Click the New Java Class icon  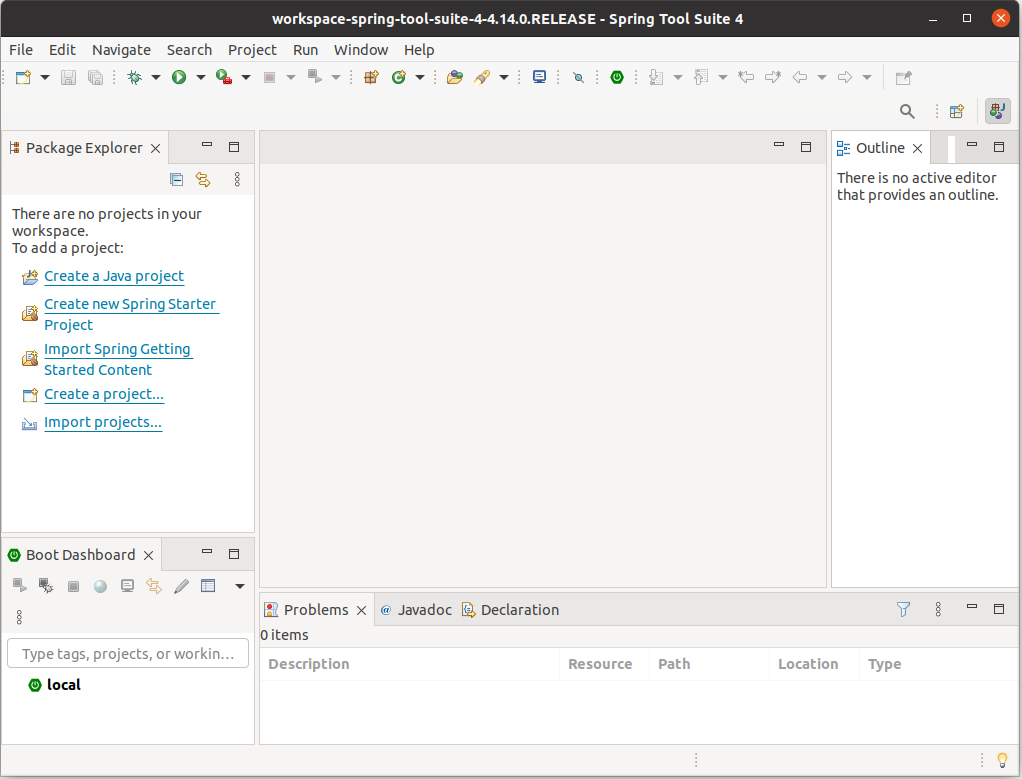point(398,78)
